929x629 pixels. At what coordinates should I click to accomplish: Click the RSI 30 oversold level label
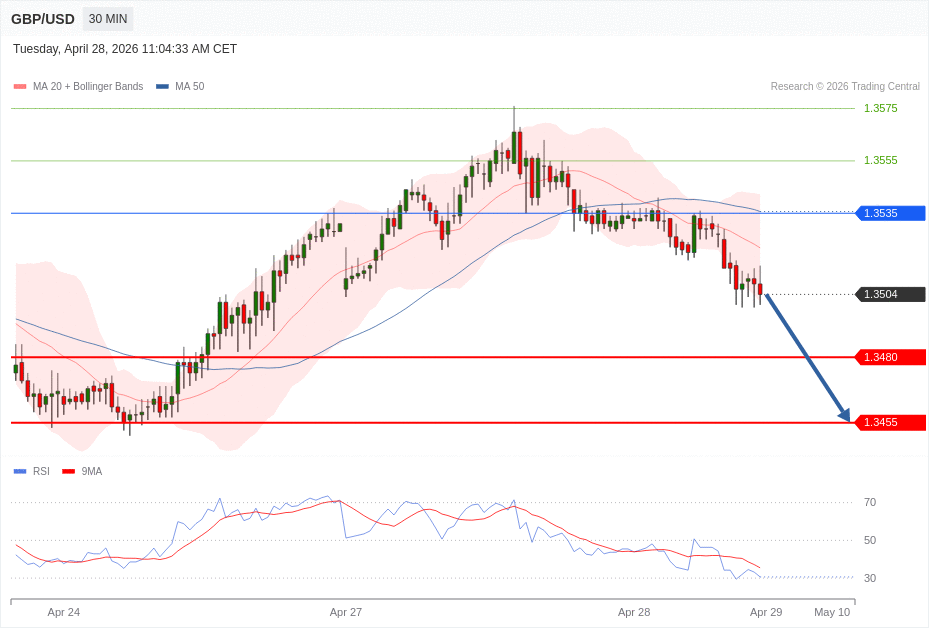(x=870, y=578)
